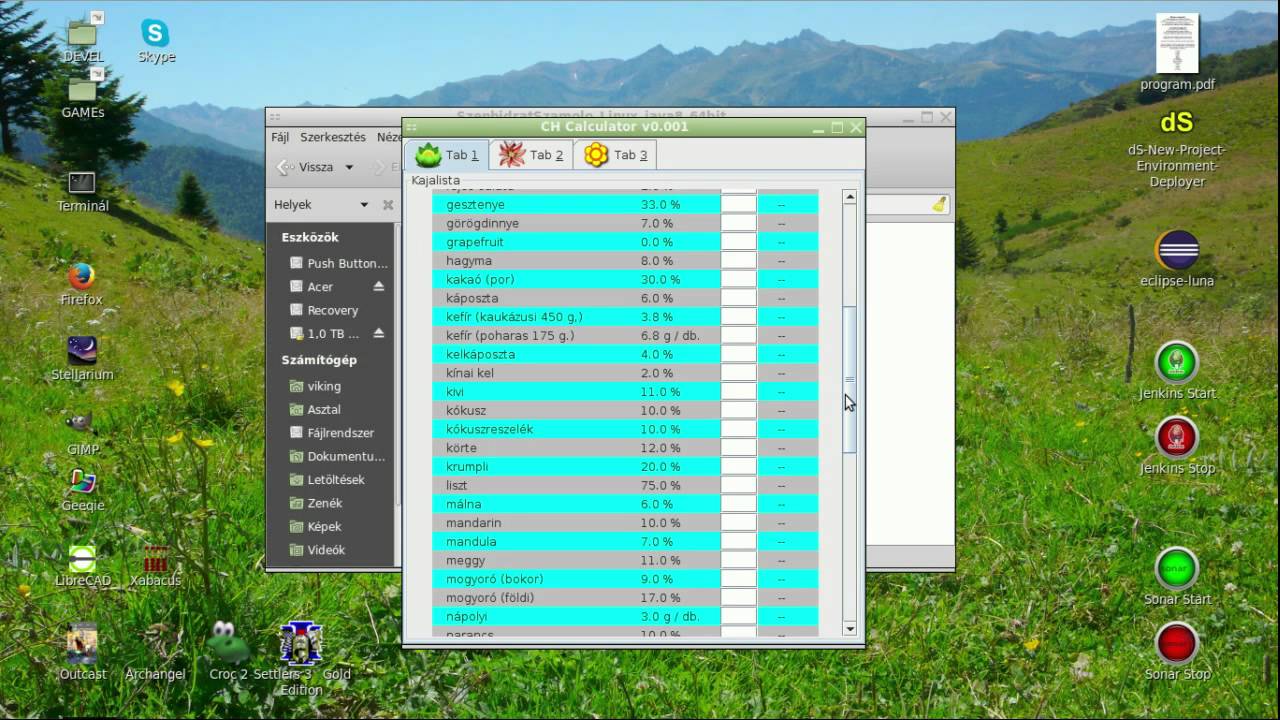
Task: Close the Helyek sidebar panel
Action: pos(388,205)
